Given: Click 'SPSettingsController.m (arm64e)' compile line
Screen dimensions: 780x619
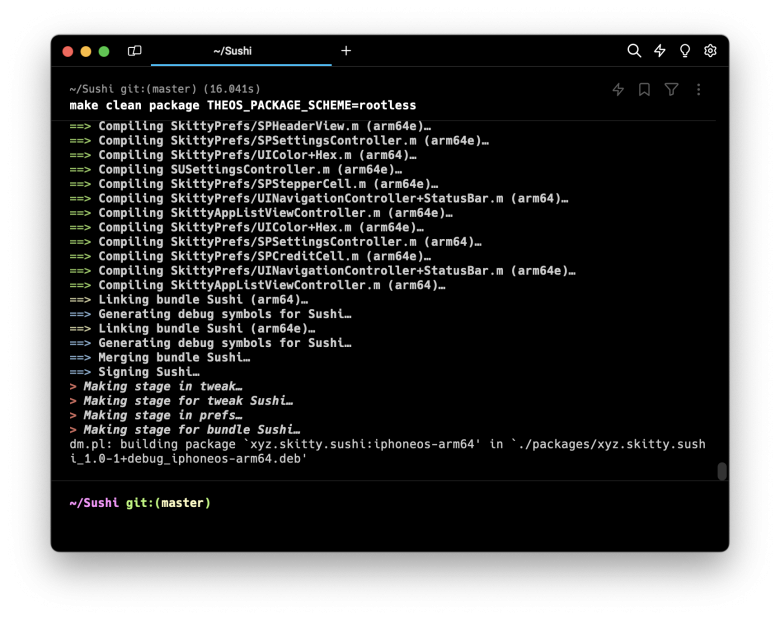Looking at the screenshot, I should click(x=279, y=140).
